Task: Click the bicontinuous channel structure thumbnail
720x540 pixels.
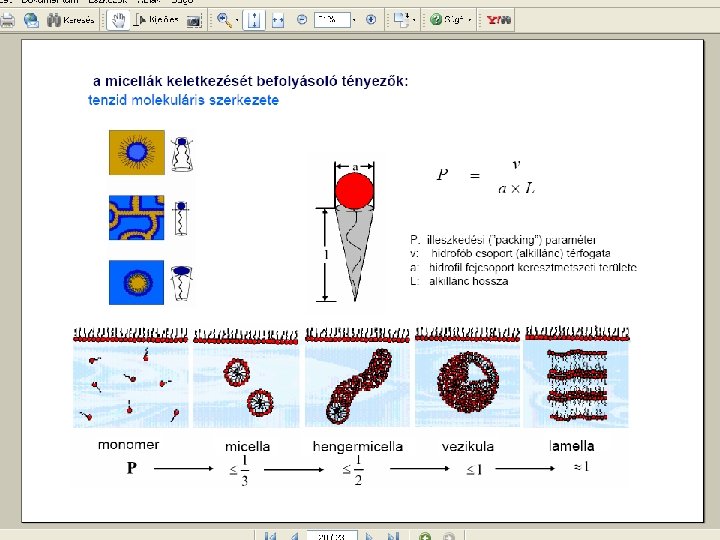Action: 136,218
